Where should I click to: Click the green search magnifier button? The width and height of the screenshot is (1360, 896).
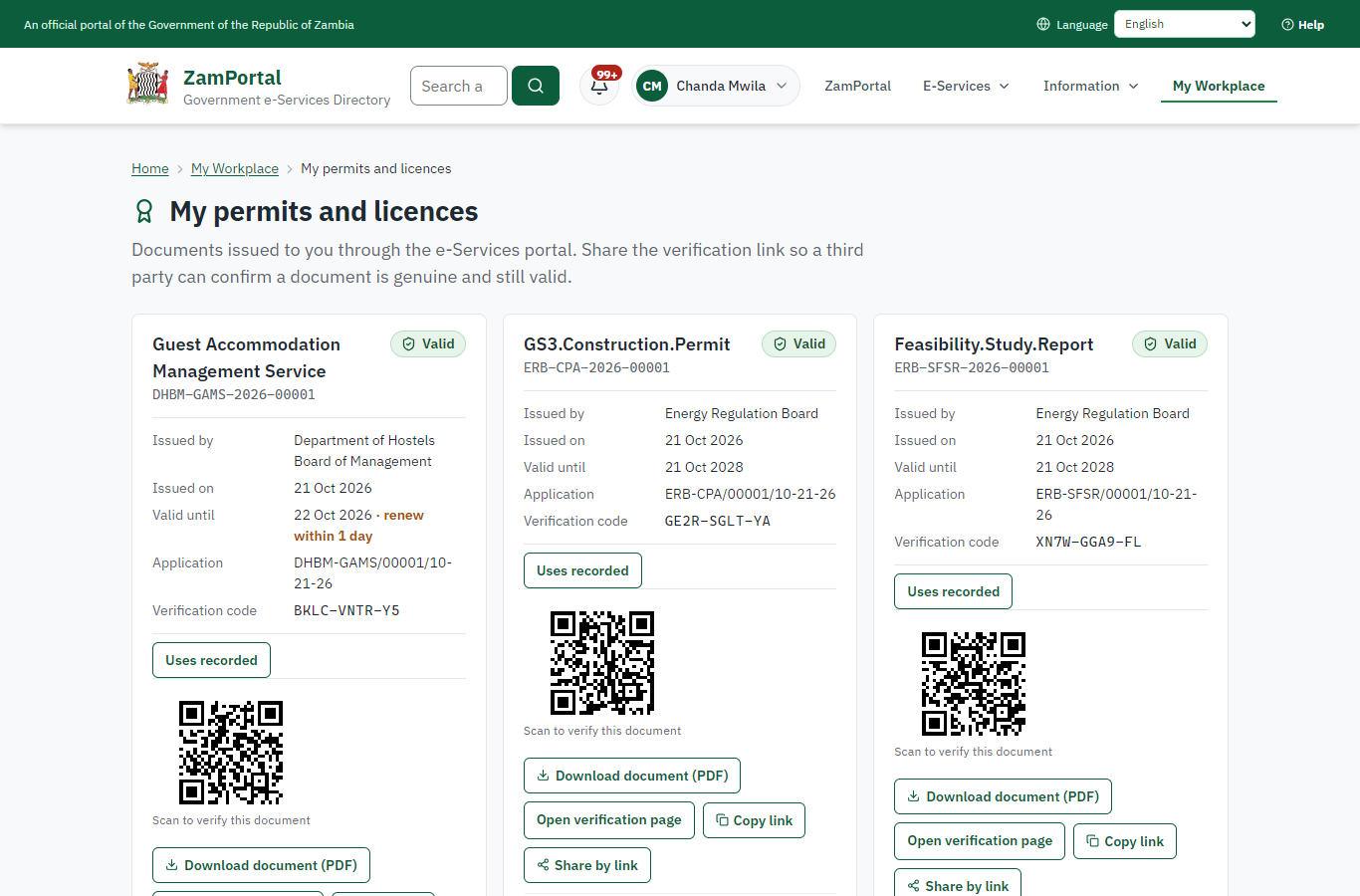(x=536, y=86)
